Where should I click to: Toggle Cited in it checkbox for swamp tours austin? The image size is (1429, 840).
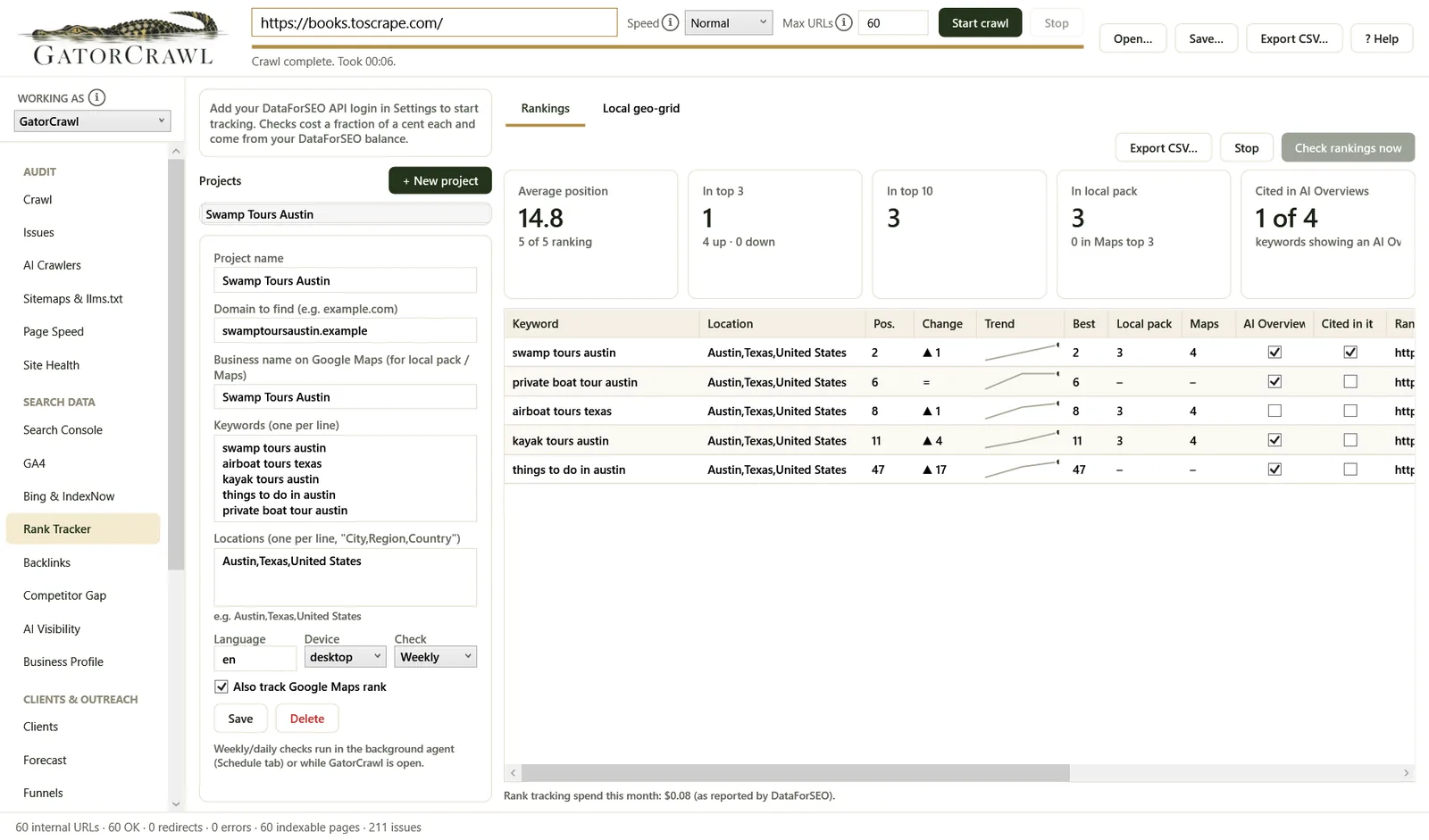1350,353
